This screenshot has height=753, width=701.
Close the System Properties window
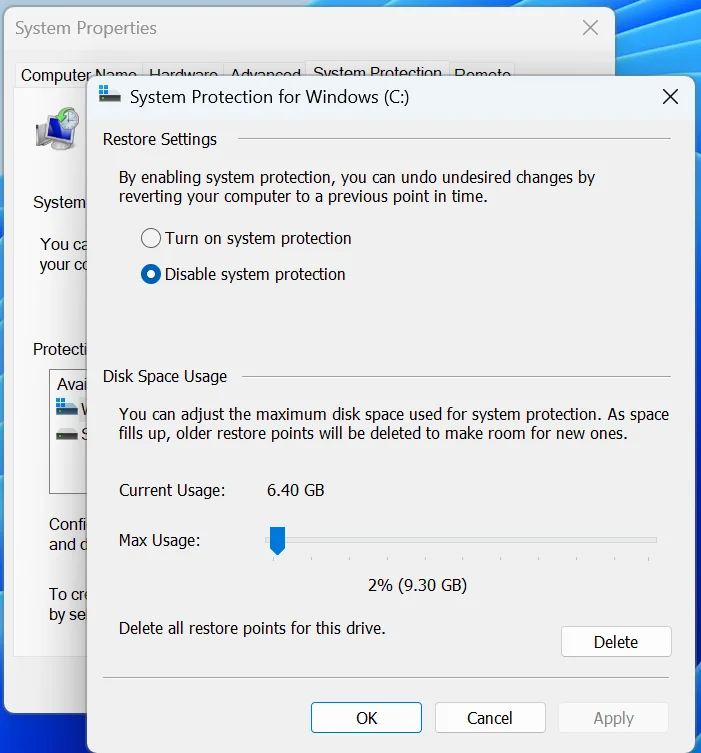(590, 28)
